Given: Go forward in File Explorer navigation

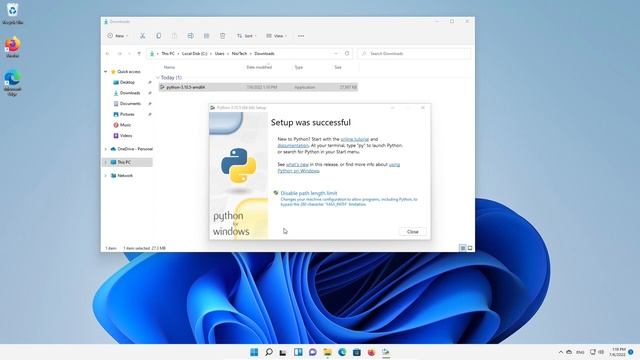Looking at the screenshot, I should coord(119,53).
